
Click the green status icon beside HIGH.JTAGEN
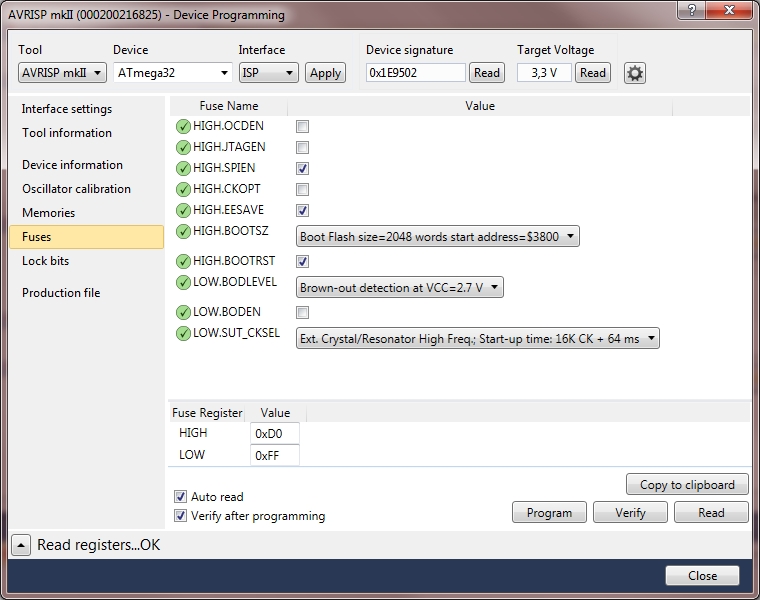pos(183,147)
